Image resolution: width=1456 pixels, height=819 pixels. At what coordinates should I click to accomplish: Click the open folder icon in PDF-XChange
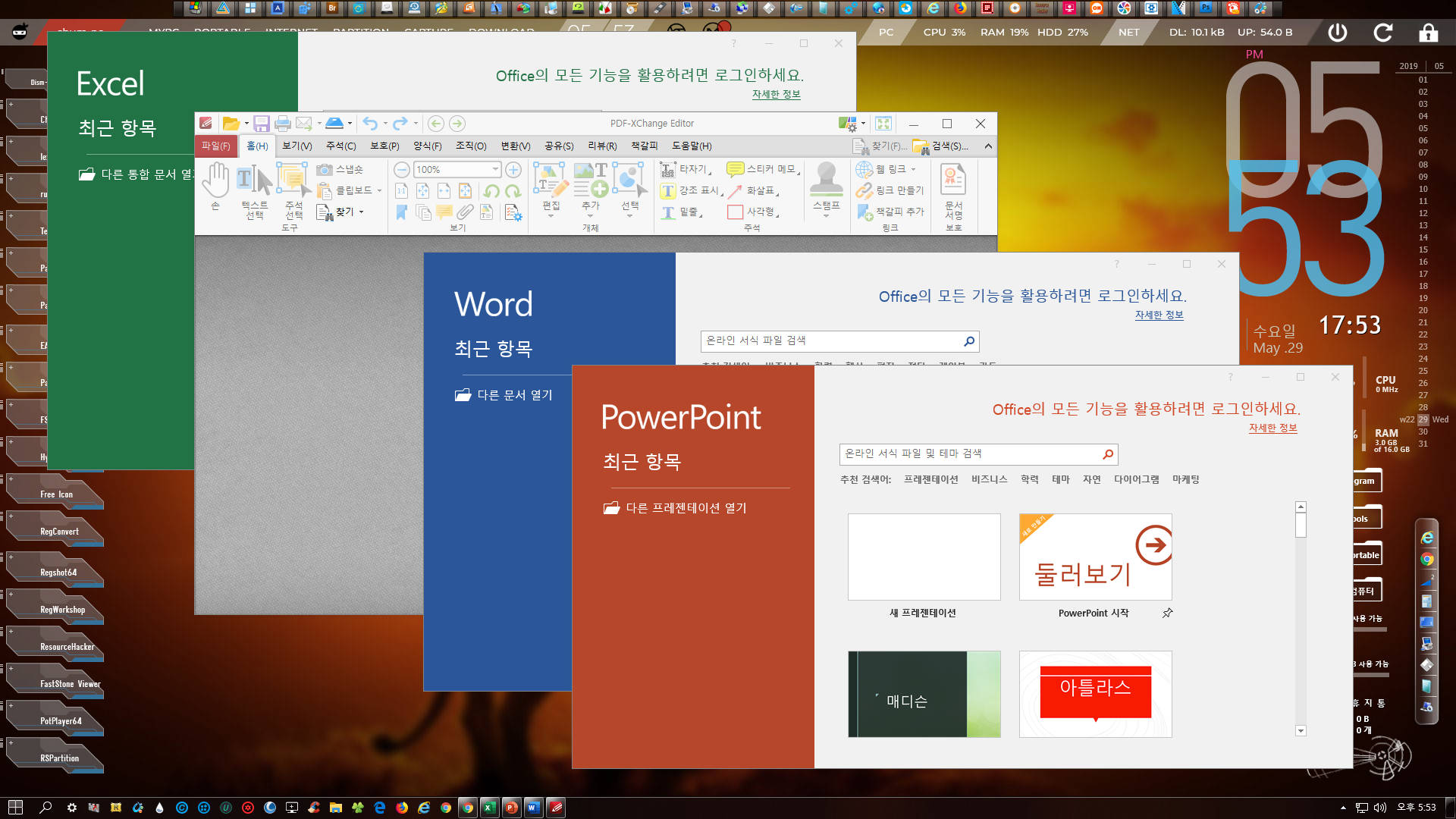click(231, 124)
